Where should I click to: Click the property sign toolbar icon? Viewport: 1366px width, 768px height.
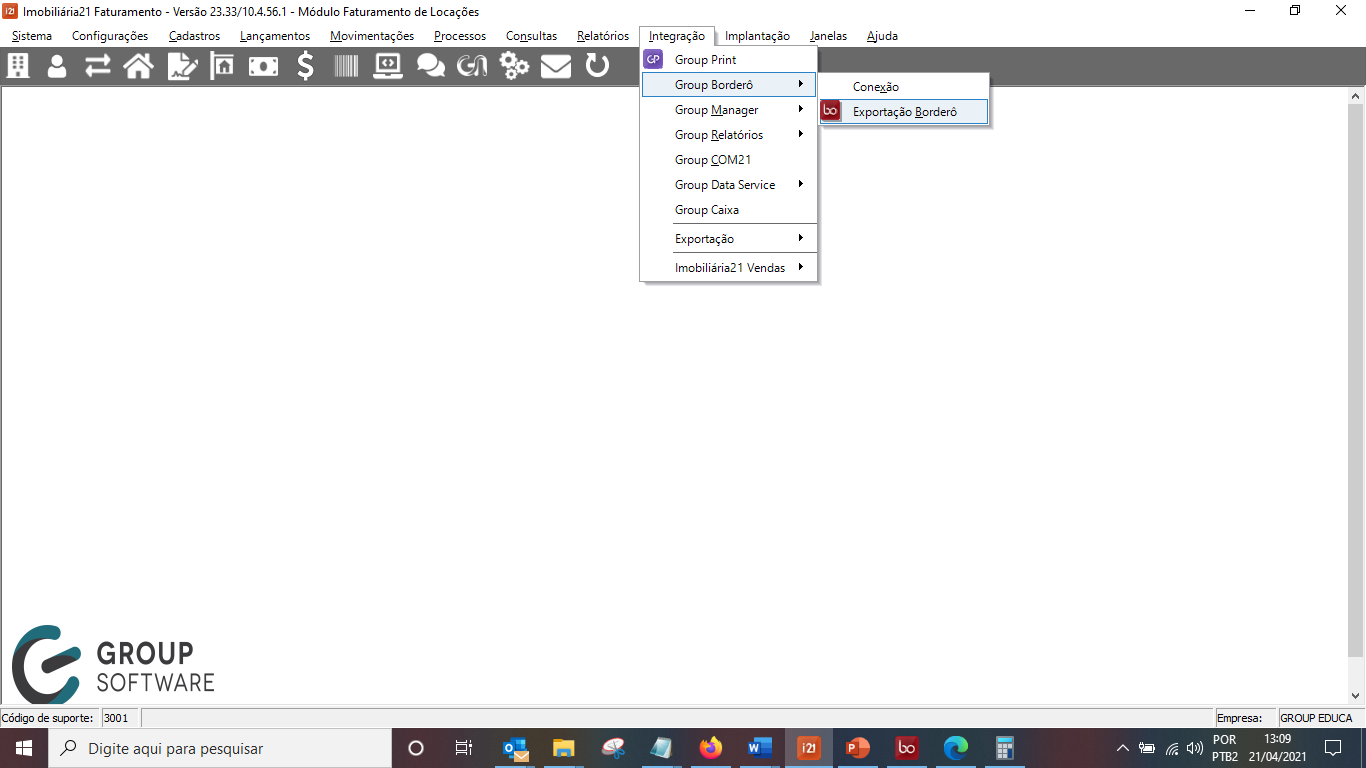point(221,66)
